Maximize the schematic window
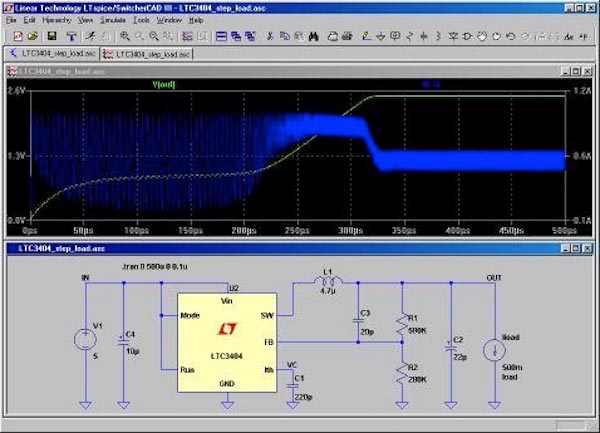 (576, 248)
